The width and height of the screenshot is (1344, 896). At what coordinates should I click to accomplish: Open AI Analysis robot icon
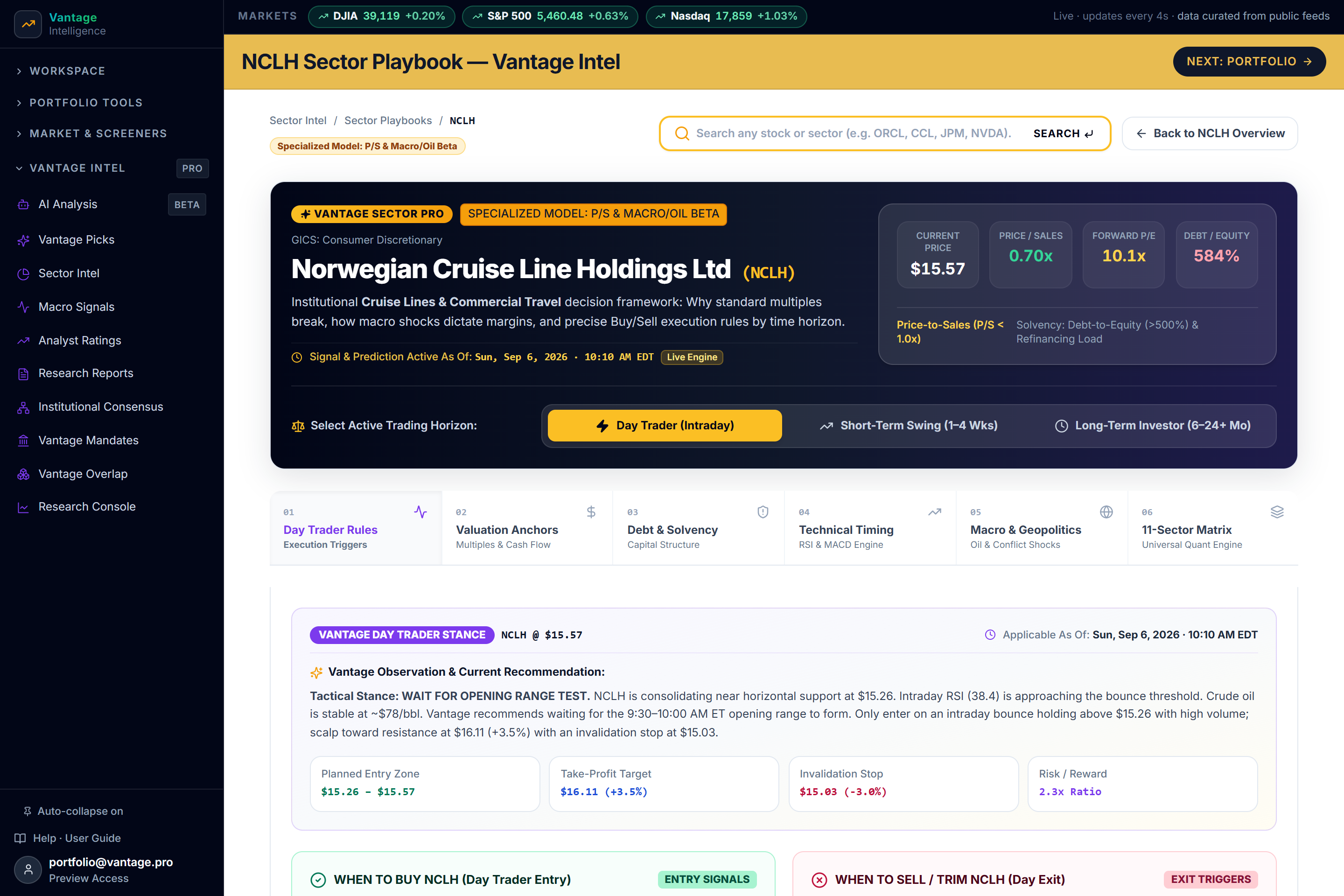click(x=23, y=204)
